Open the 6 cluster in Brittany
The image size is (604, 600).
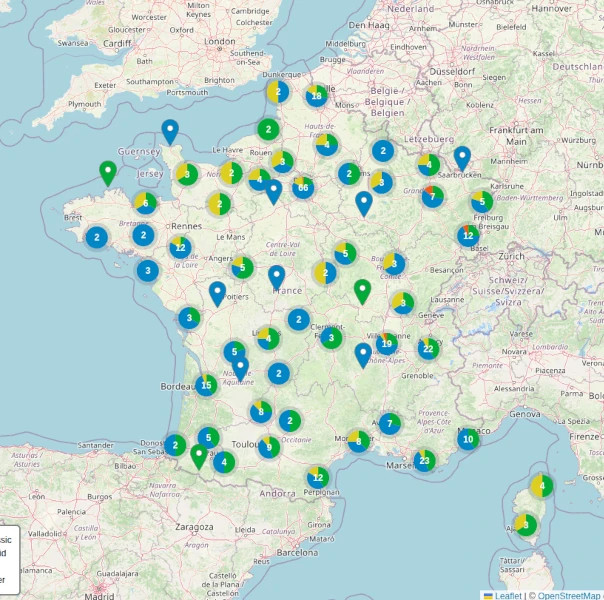pyautogui.click(x=146, y=203)
